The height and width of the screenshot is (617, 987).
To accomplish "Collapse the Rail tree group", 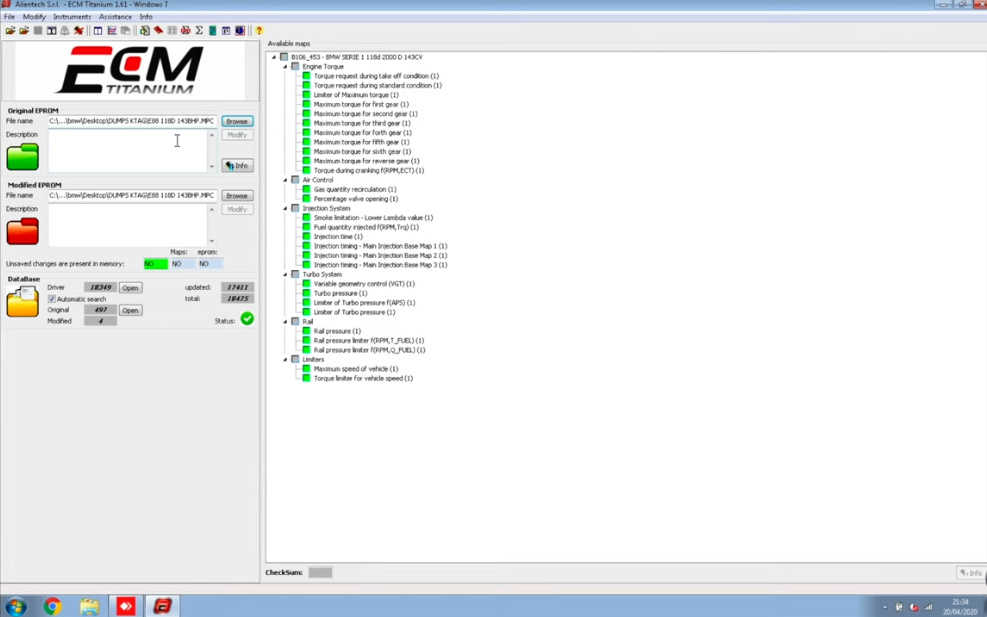I will [285, 322].
